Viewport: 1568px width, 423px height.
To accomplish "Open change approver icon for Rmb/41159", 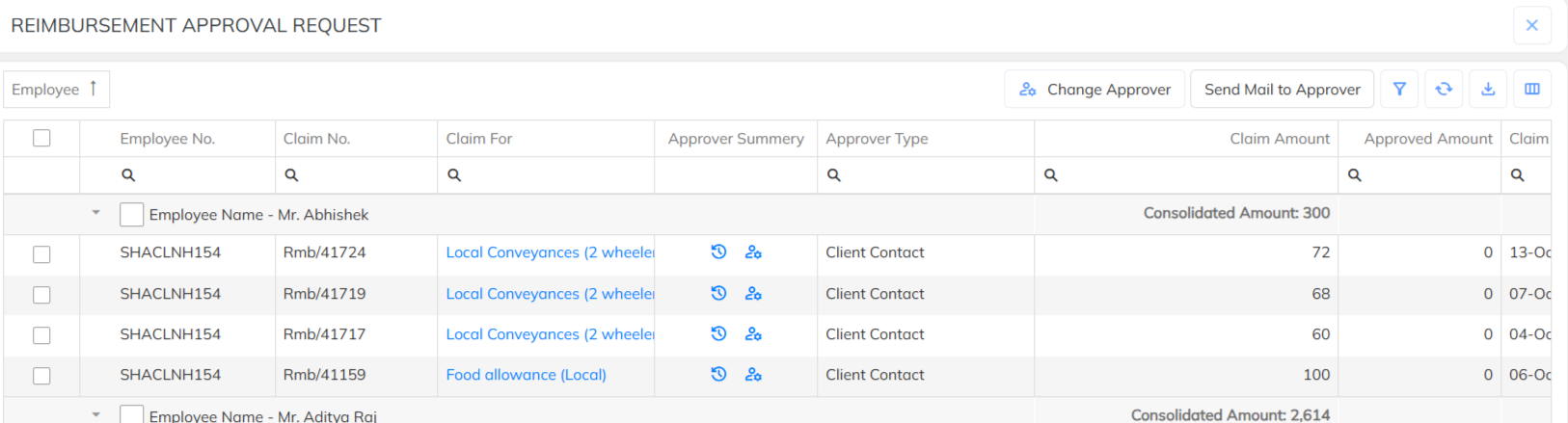I will click(x=753, y=375).
